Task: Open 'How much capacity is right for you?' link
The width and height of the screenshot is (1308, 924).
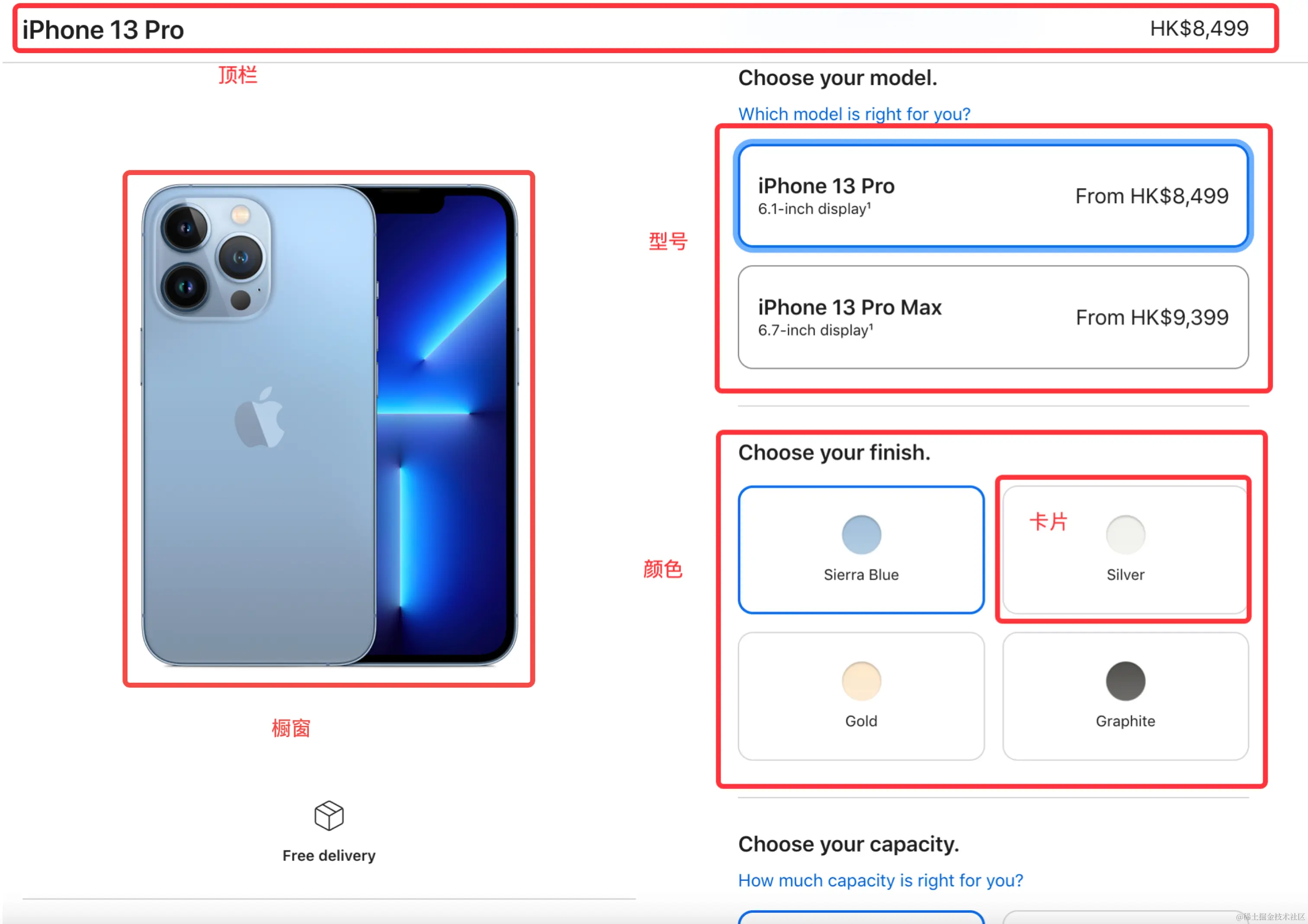Action: (x=880, y=880)
